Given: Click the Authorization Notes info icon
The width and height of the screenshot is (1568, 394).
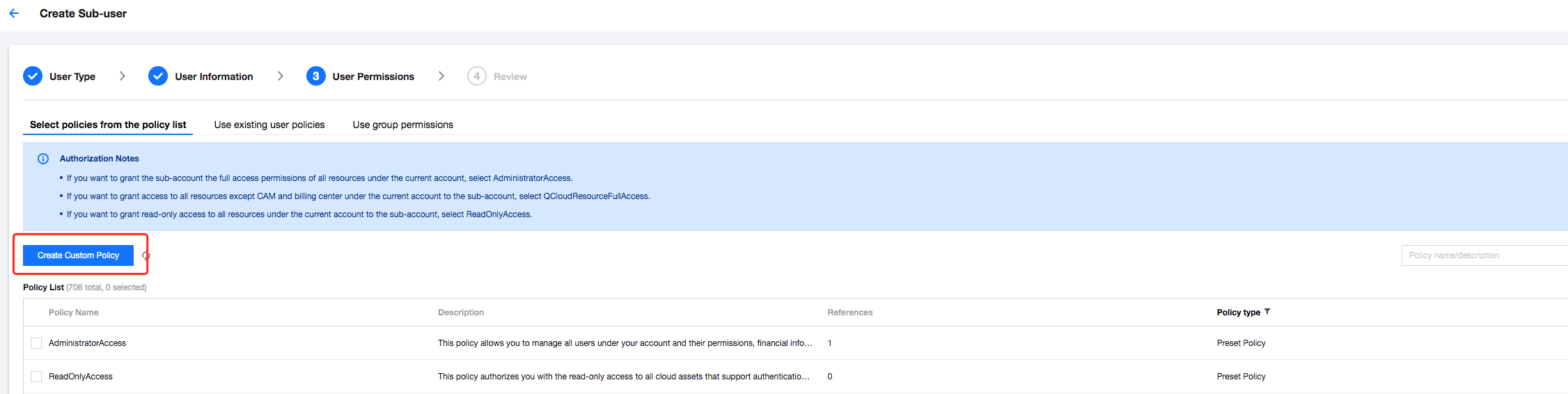Looking at the screenshot, I should pyautogui.click(x=43, y=159).
